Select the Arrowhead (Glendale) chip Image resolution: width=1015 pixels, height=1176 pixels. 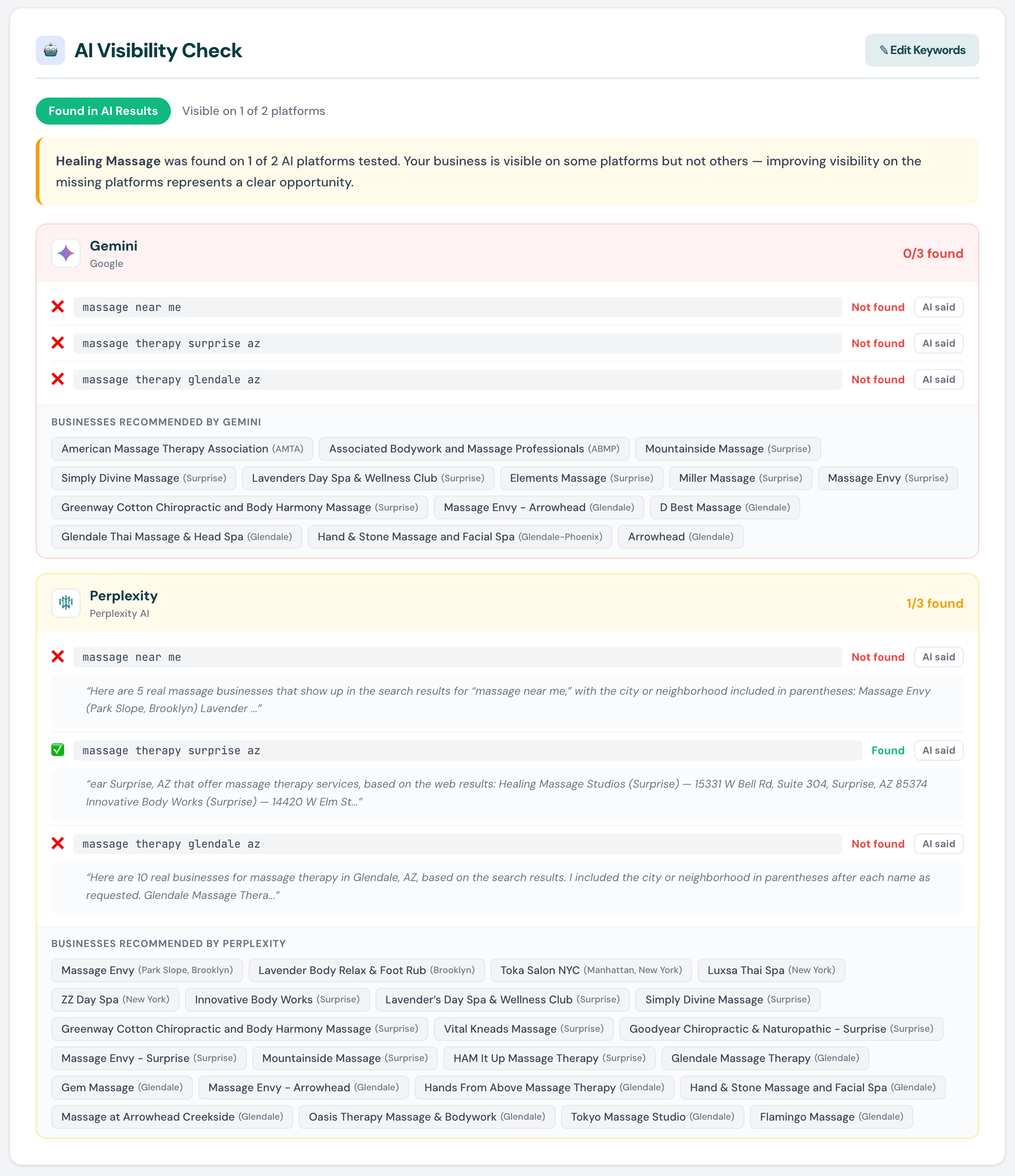681,536
